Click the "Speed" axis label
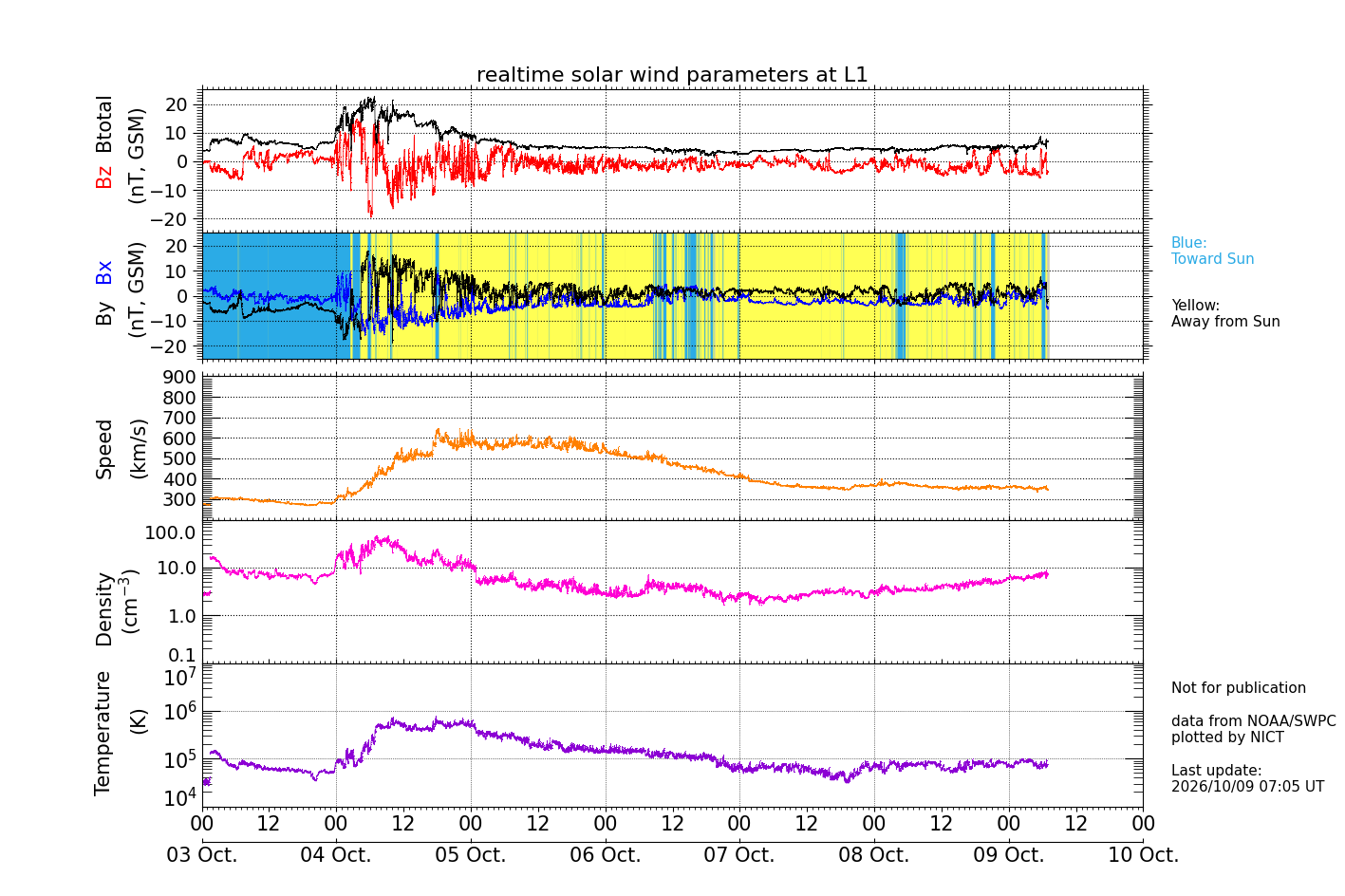The height and width of the screenshot is (896, 1345). [103, 448]
